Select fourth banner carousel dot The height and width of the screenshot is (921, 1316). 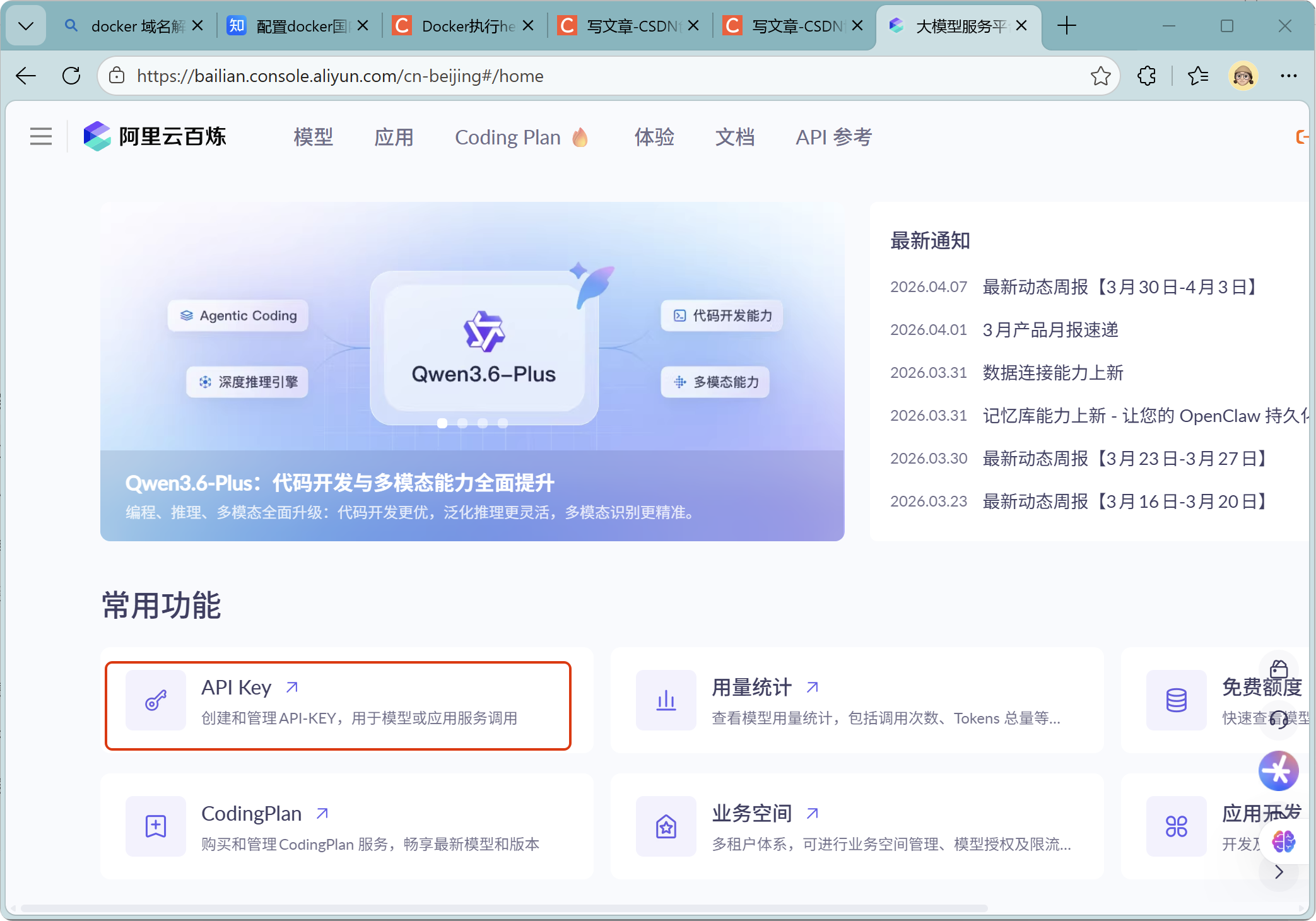503,423
